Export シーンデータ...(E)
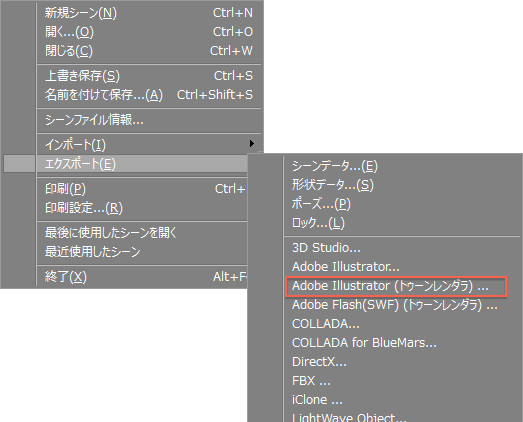Image resolution: width=523 pixels, height=422 pixels. (x=402, y=166)
